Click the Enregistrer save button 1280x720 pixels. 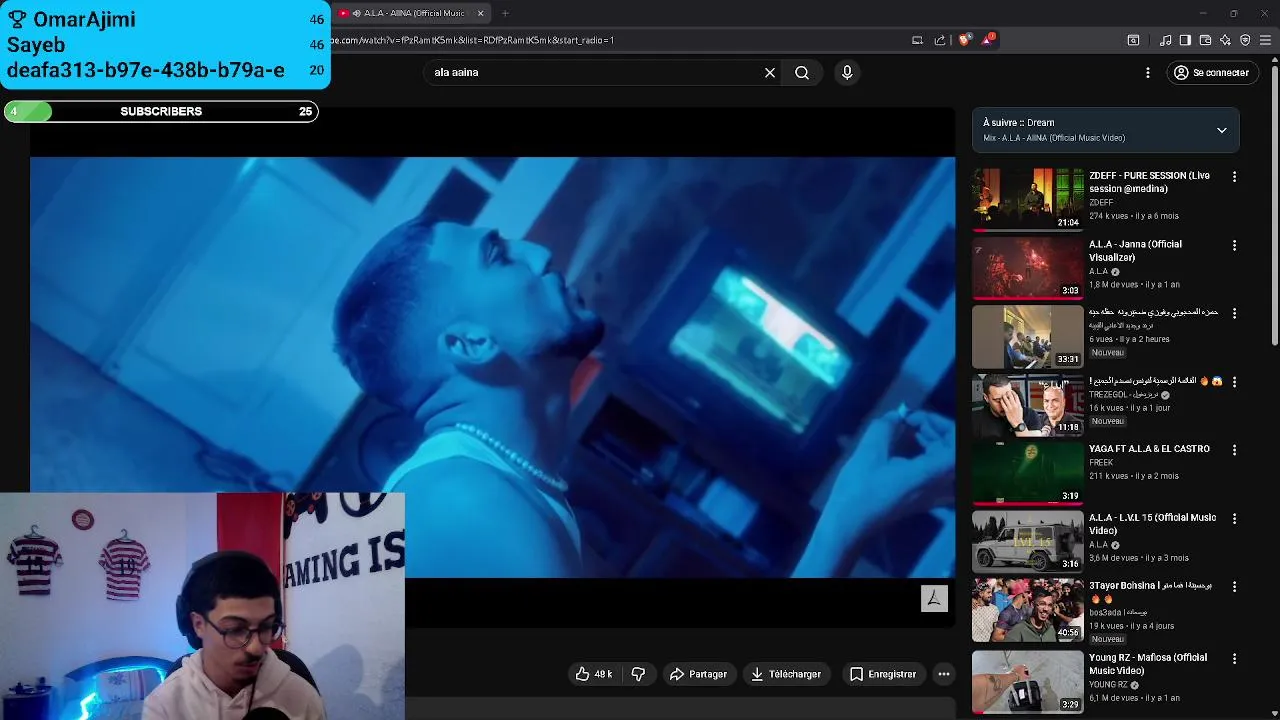pos(883,674)
